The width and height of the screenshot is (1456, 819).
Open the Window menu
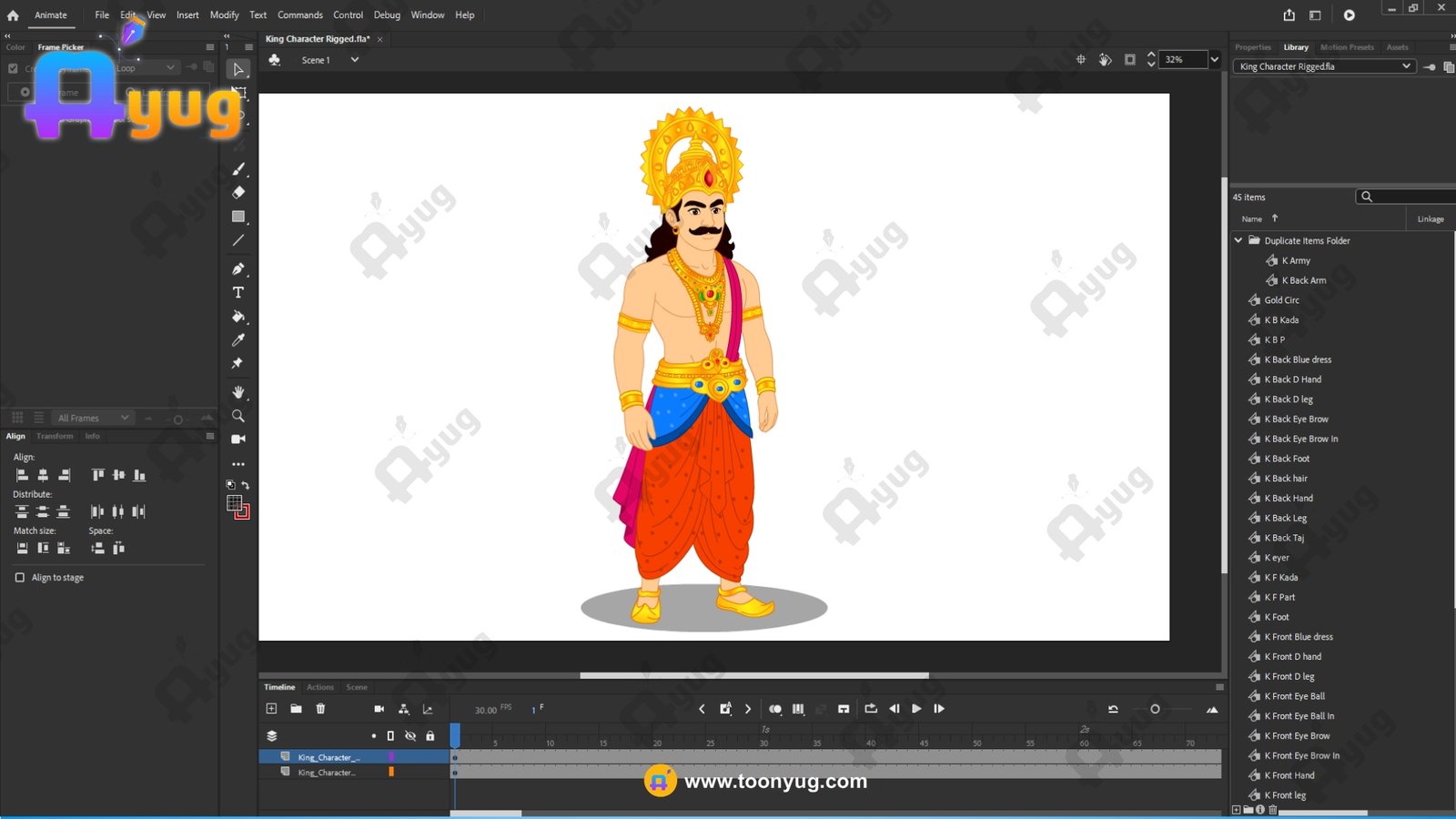(x=428, y=15)
